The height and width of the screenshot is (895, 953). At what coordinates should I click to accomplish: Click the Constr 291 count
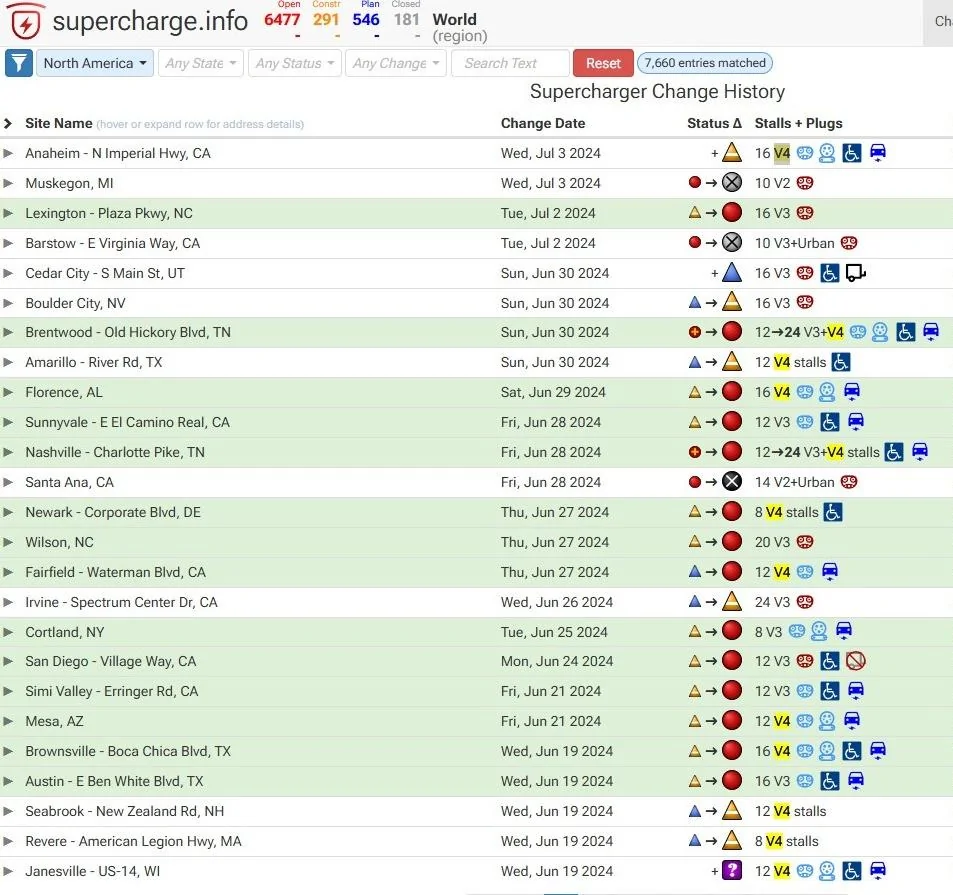(x=326, y=19)
